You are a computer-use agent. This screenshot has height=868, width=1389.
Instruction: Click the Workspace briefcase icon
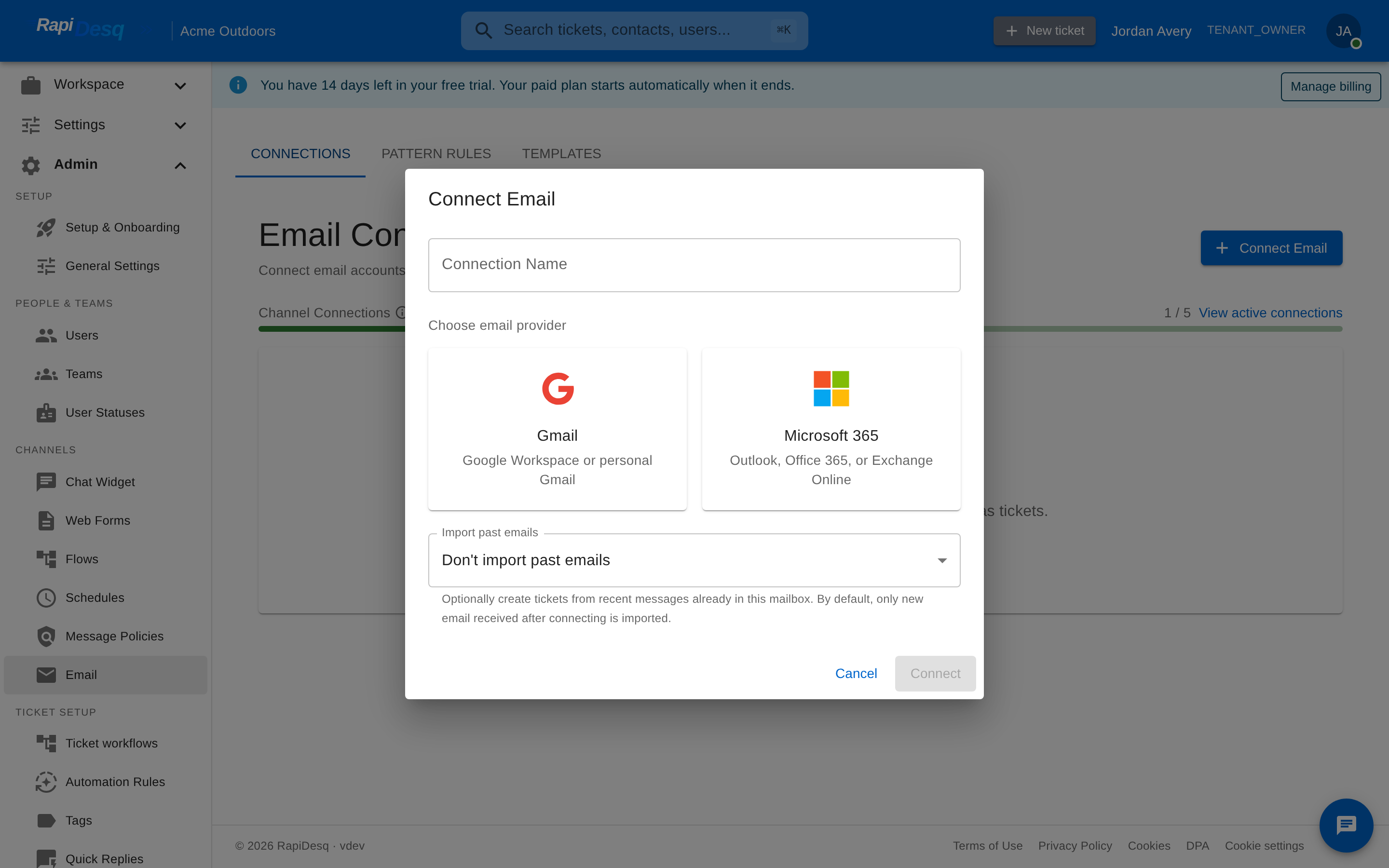[31, 85]
